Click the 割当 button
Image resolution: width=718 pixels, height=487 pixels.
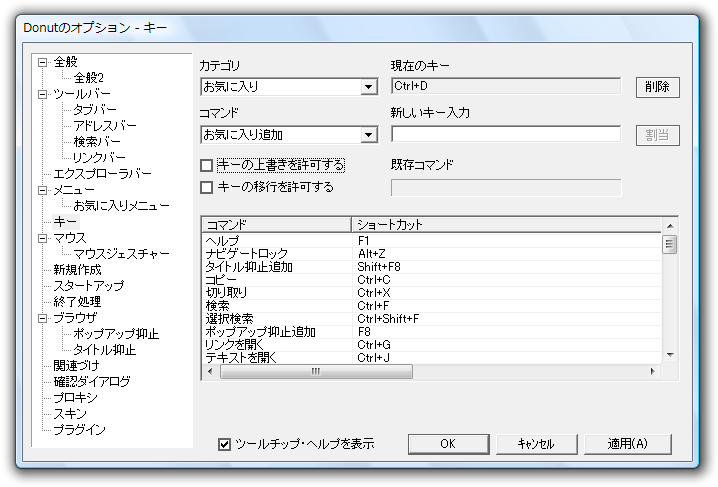pos(658,135)
